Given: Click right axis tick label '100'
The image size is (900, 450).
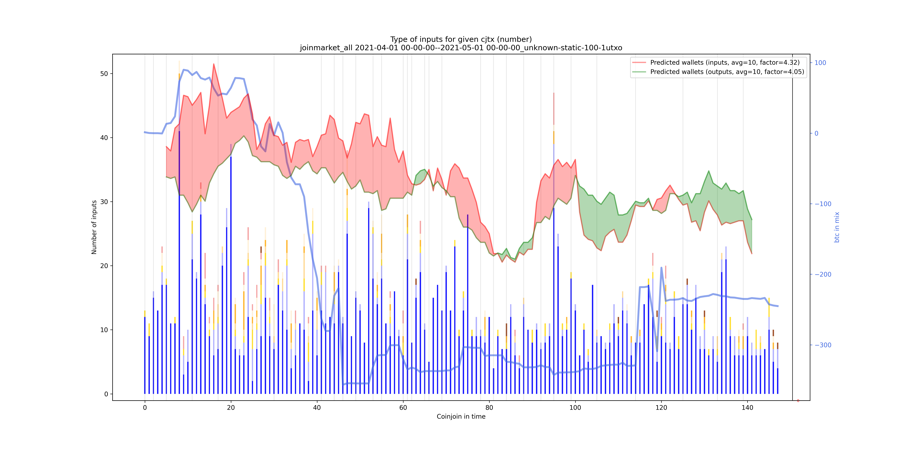Looking at the screenshot, I should click(819, 63).
